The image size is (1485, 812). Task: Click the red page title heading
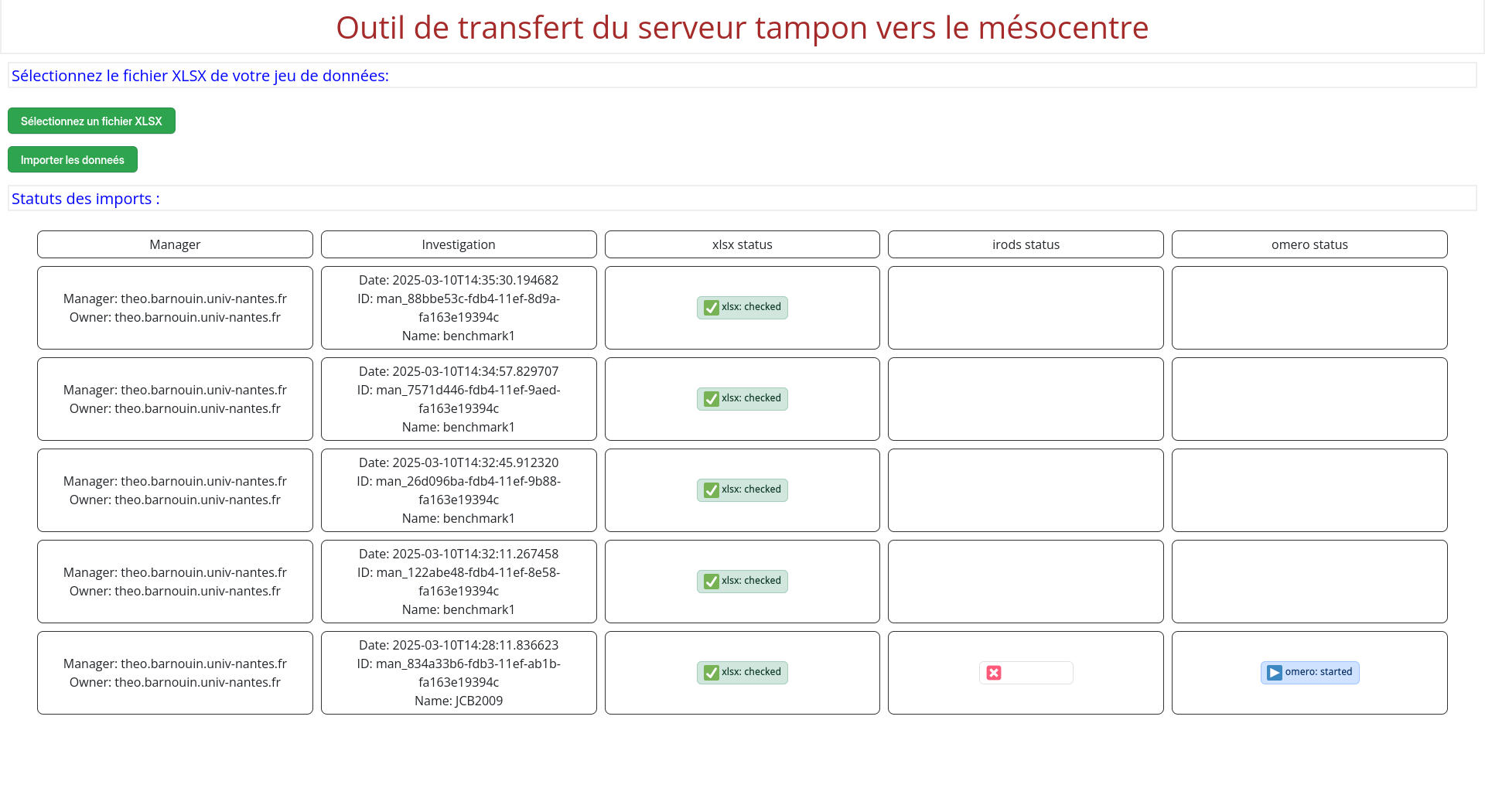click(742, 28)
